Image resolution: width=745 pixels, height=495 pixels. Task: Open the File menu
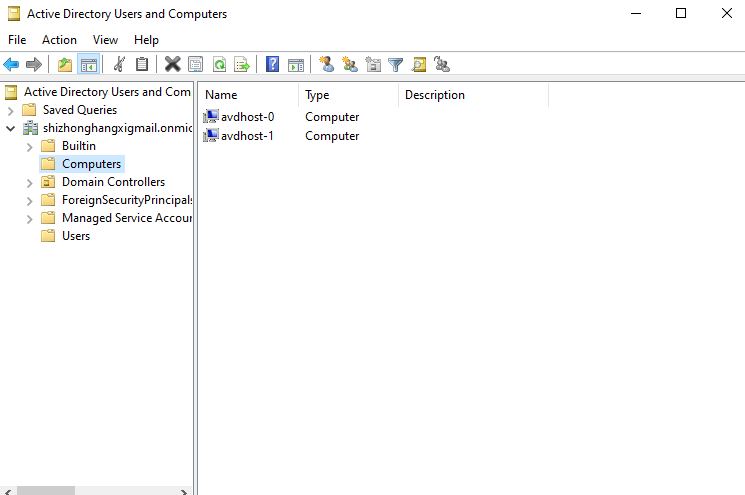17,40
